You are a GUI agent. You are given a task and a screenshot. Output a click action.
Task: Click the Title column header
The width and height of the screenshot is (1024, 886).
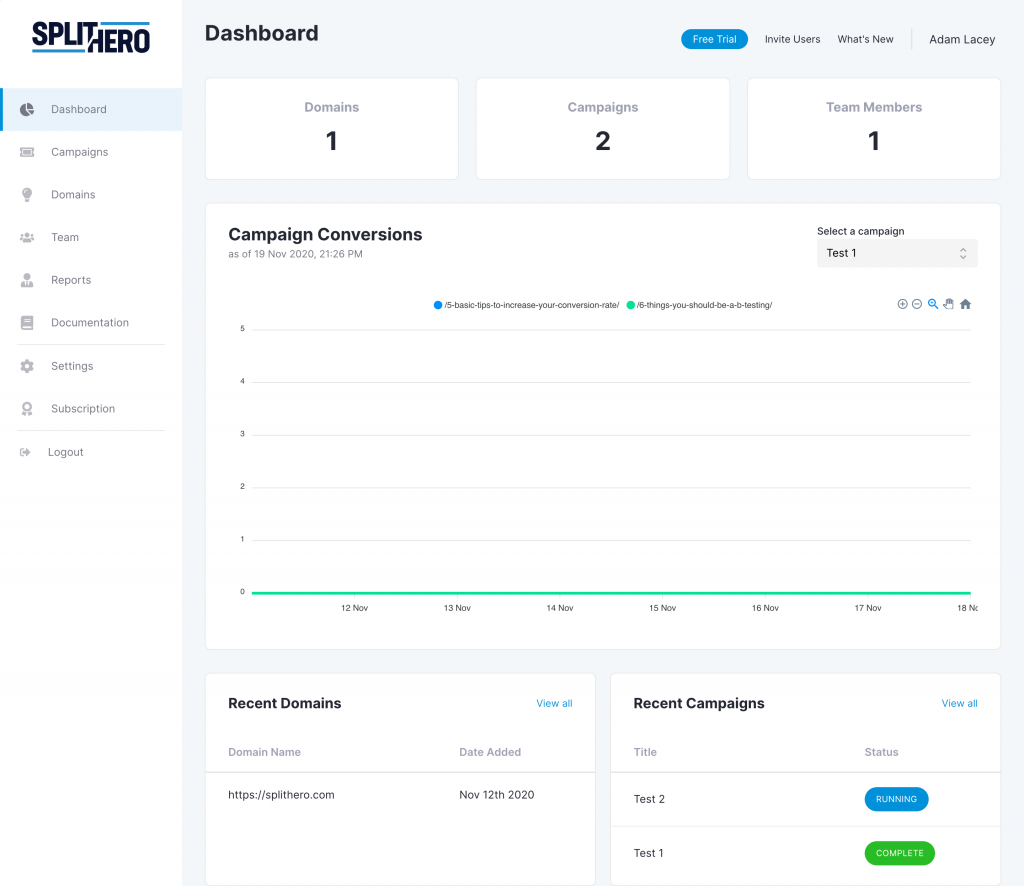point(645,752)
